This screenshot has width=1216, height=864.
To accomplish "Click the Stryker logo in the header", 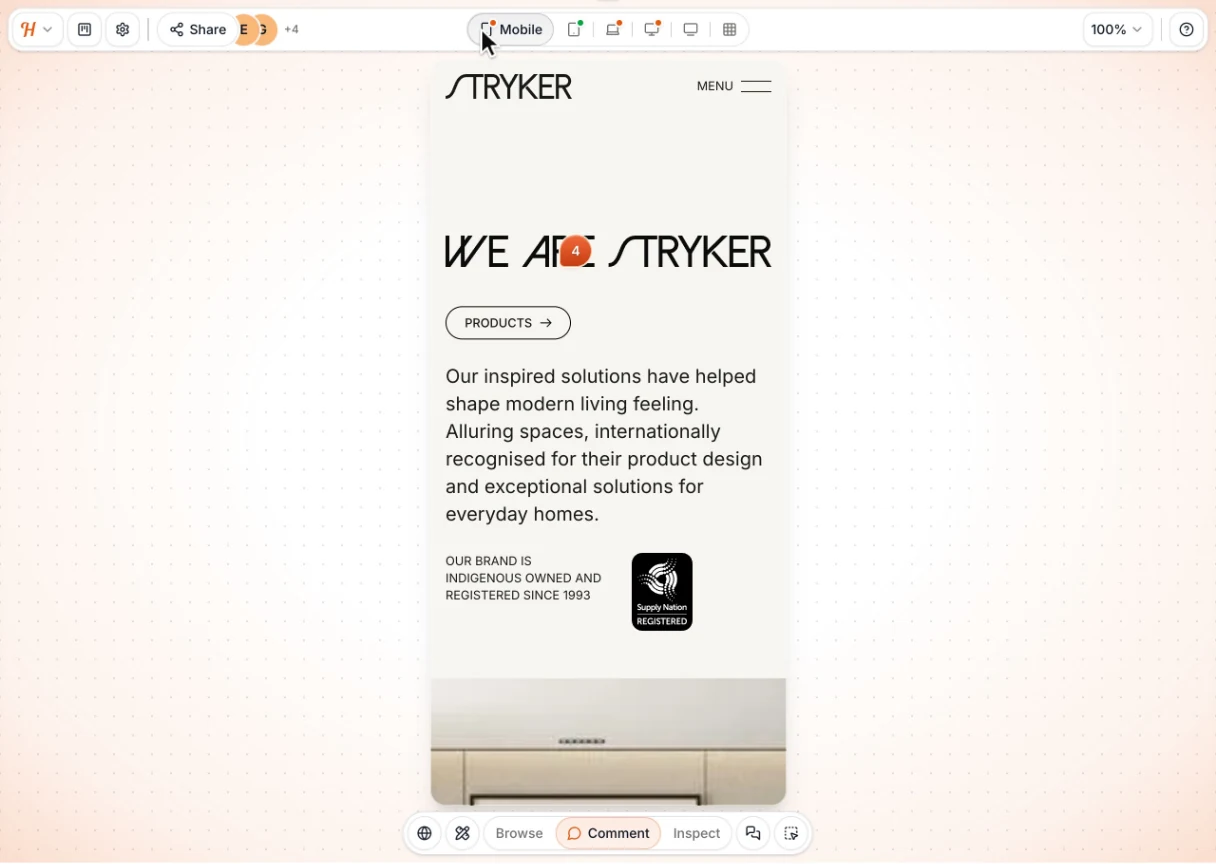I will click(509, 87).
